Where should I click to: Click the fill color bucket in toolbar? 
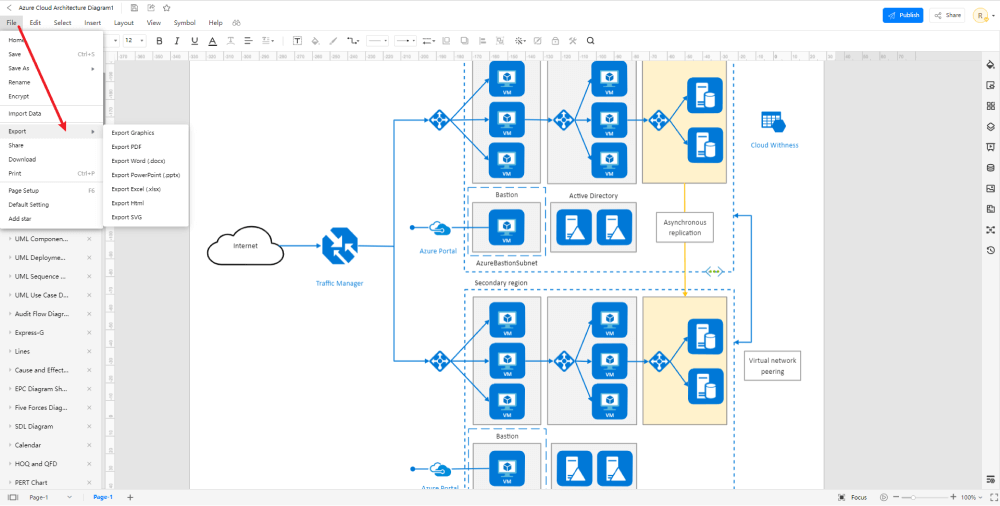pyautogui.click(x=315, y=41)
